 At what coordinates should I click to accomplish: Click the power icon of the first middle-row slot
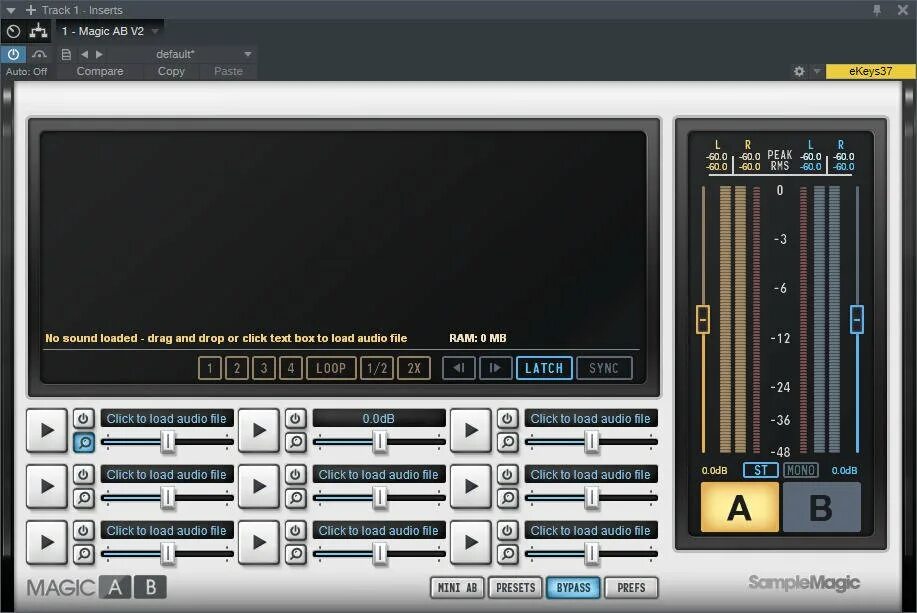tap(84, 474)
